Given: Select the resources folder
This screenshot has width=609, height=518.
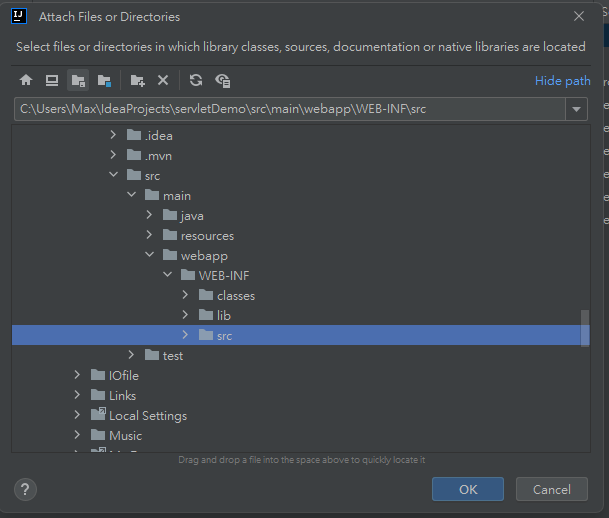Looking at the screenshot, I should coord(198,235).
